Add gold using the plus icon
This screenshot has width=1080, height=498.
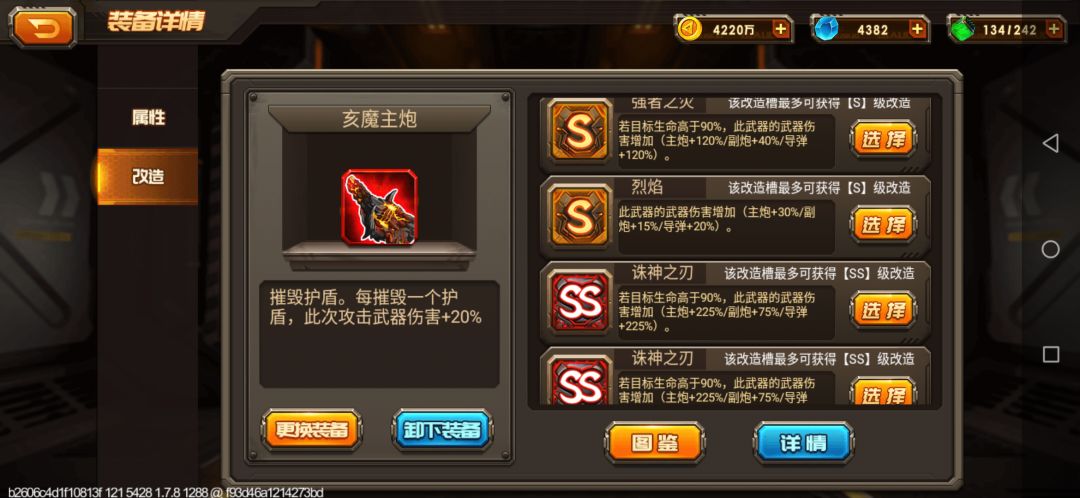(x=780, y=29)
